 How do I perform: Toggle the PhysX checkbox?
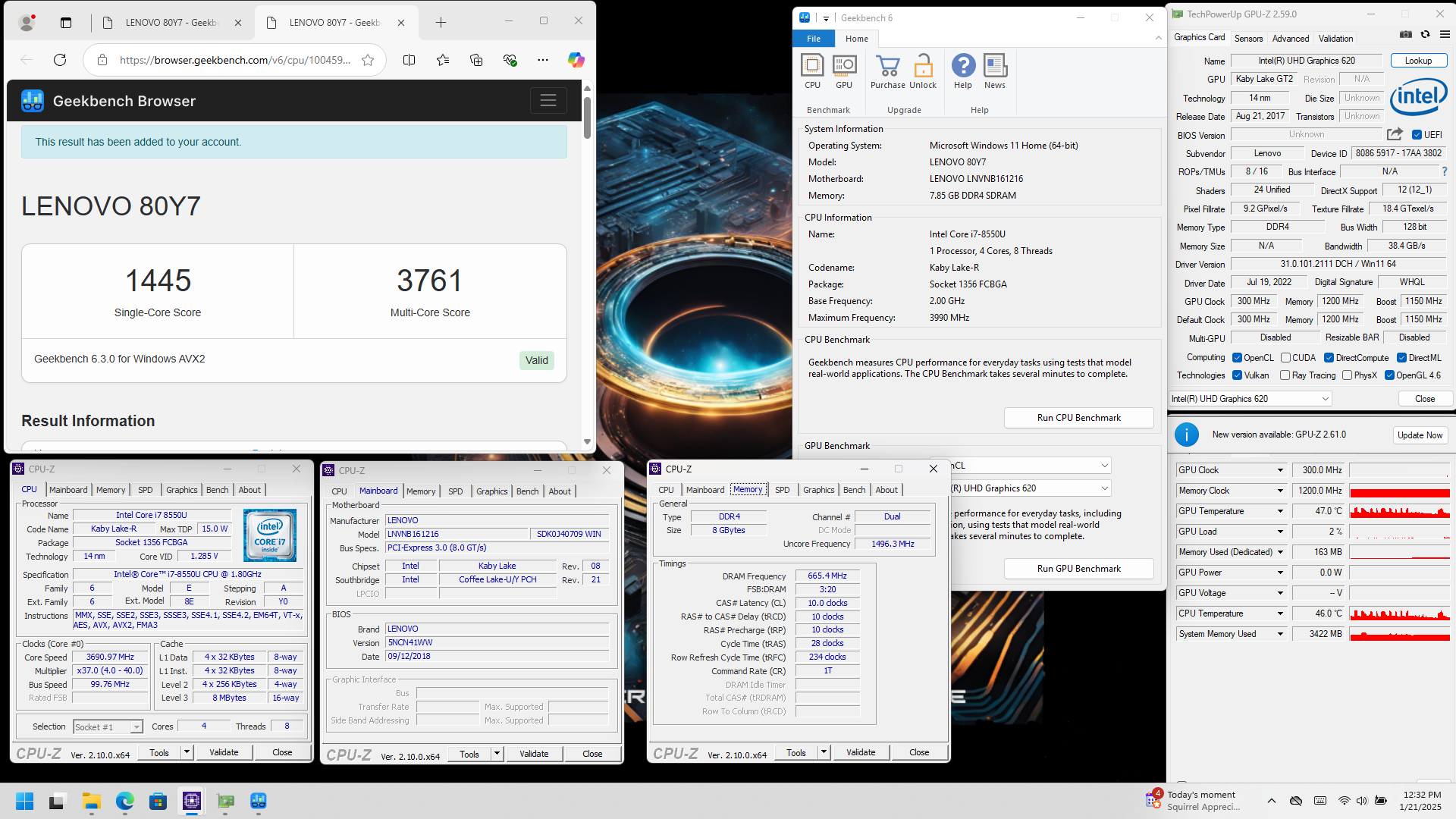tap(1347, 375)
